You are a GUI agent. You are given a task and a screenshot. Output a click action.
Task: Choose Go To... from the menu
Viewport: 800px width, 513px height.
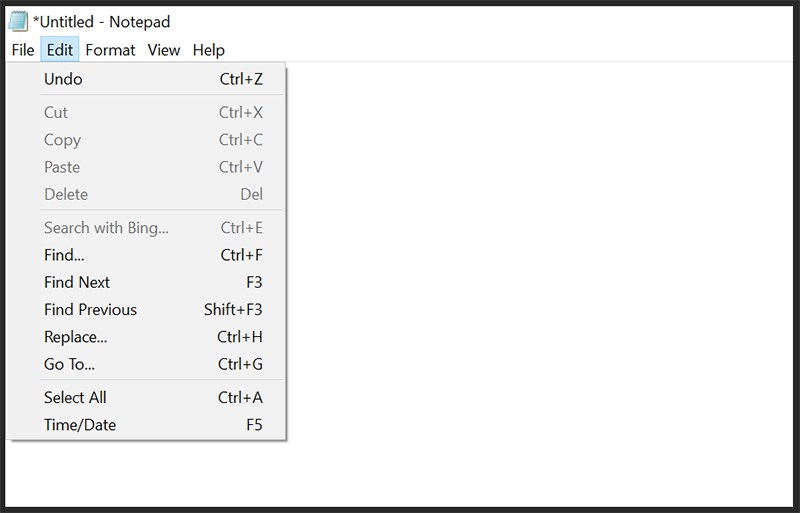pos(69,364)
